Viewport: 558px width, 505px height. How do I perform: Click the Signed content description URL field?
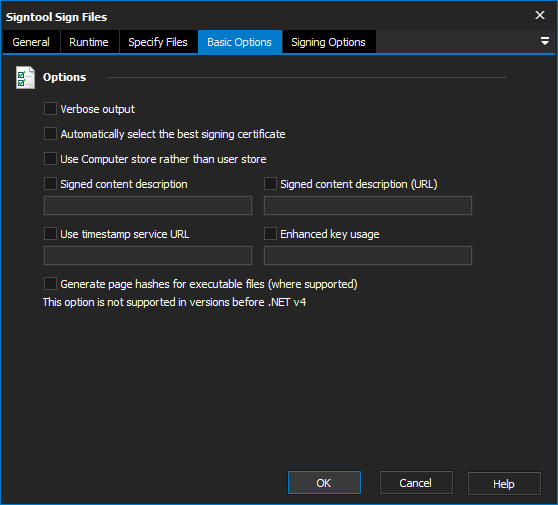368,205
